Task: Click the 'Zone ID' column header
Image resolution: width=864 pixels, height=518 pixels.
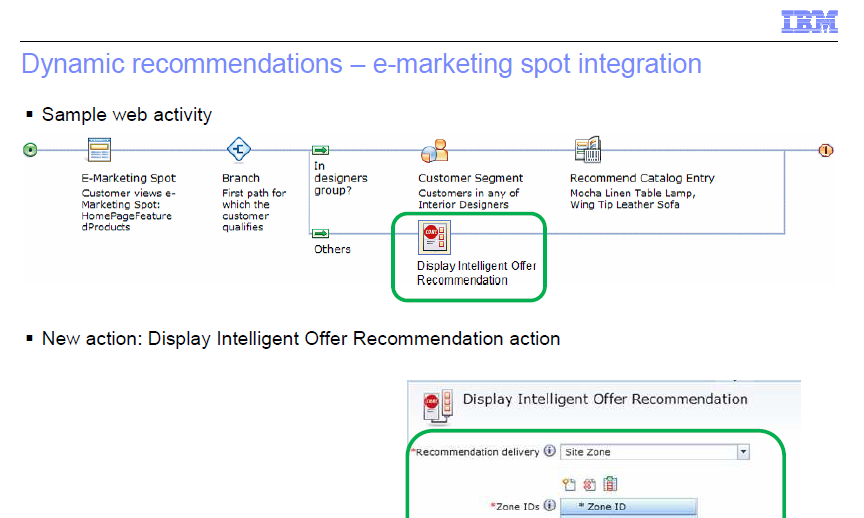Action: tap(629, 506)
